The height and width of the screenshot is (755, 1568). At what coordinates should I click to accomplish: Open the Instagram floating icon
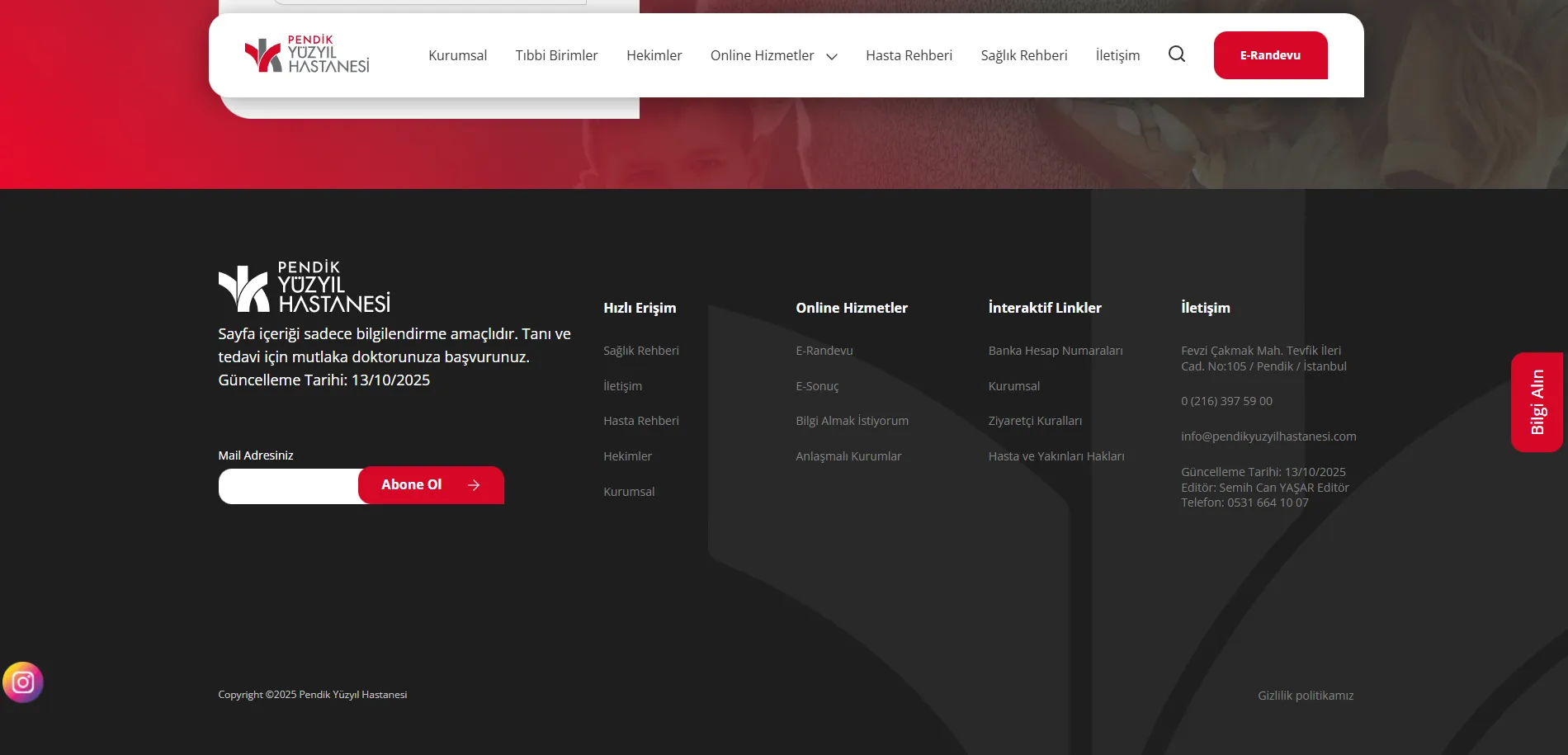pyautogui.click(x=23, y=682)
